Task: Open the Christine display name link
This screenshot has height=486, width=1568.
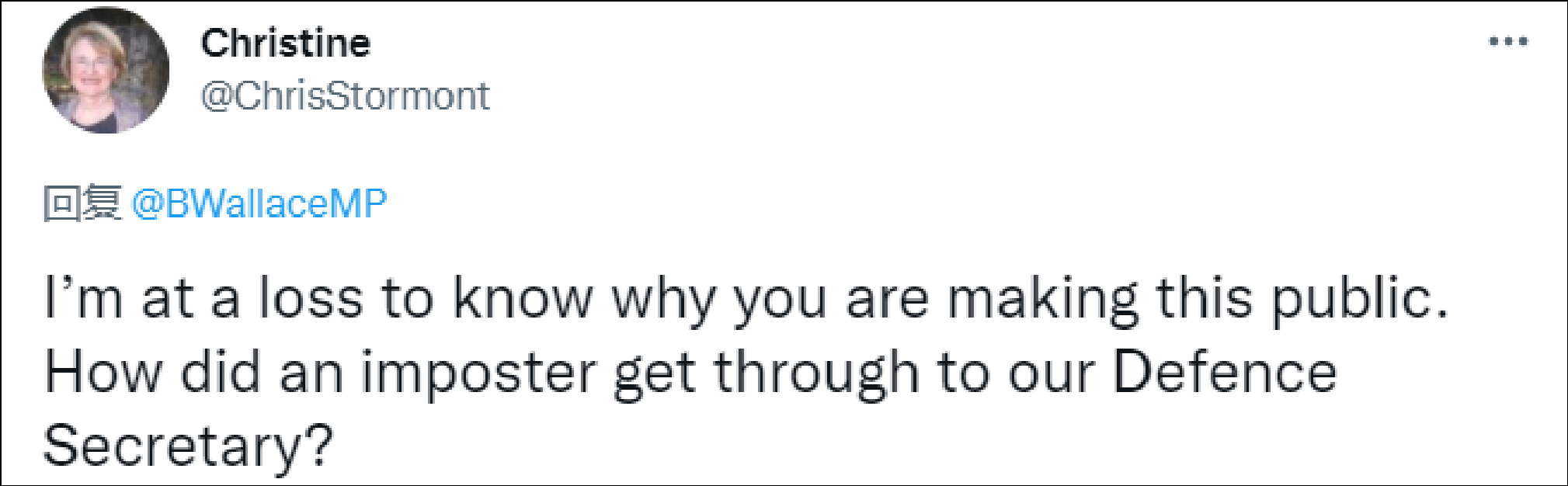Action: click(x=285, y=43)
